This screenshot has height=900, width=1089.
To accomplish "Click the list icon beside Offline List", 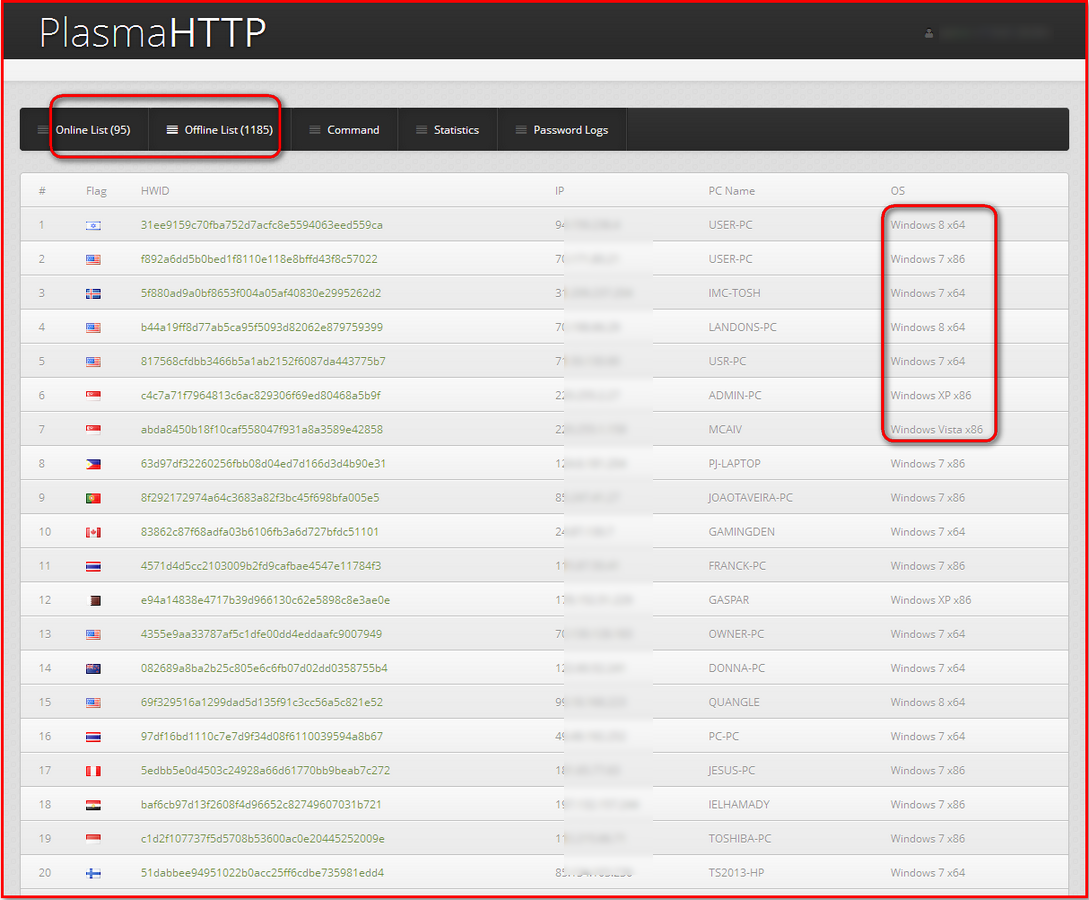I will point(172,130).
